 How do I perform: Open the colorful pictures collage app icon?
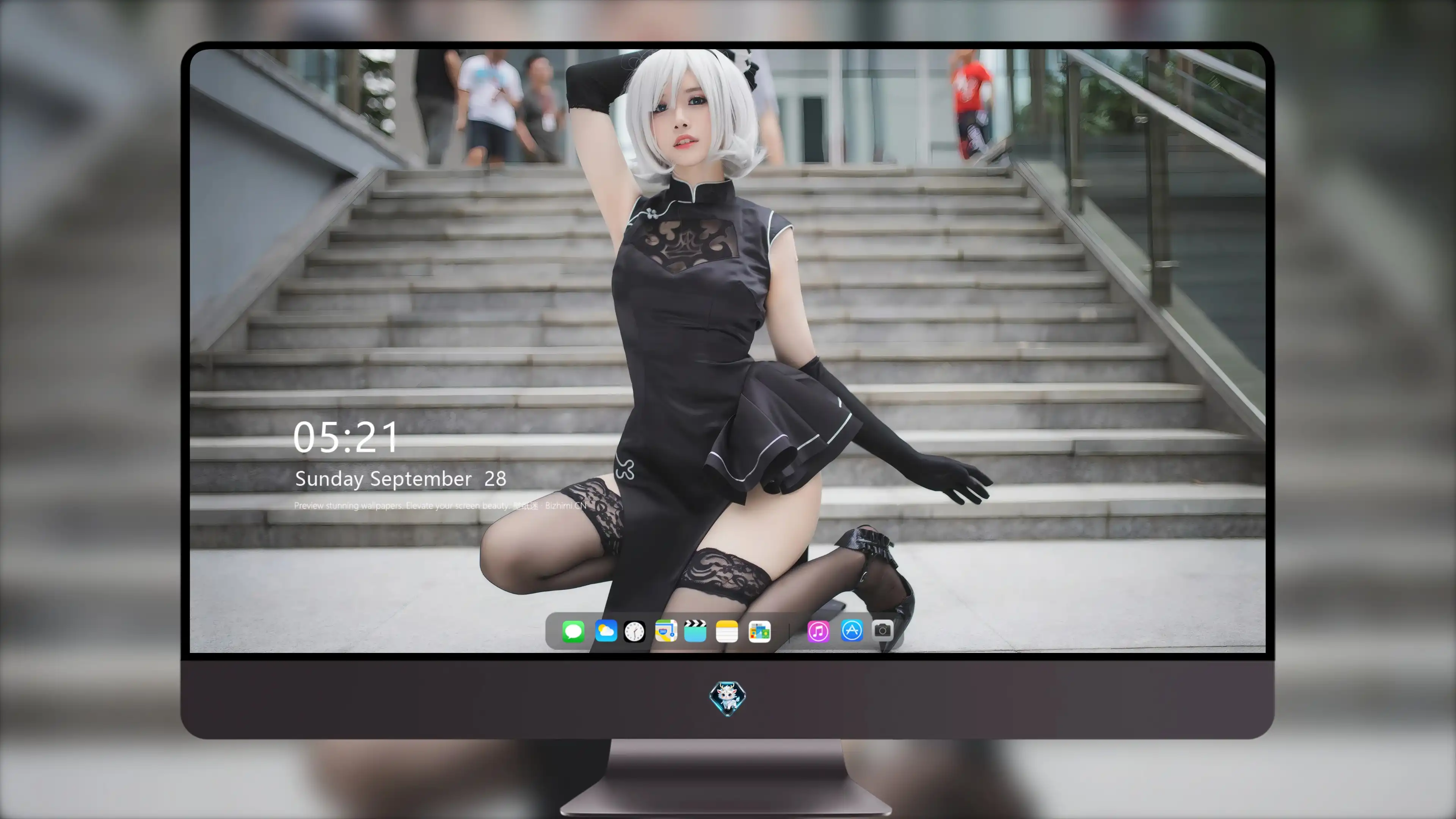tap(759, 631)
